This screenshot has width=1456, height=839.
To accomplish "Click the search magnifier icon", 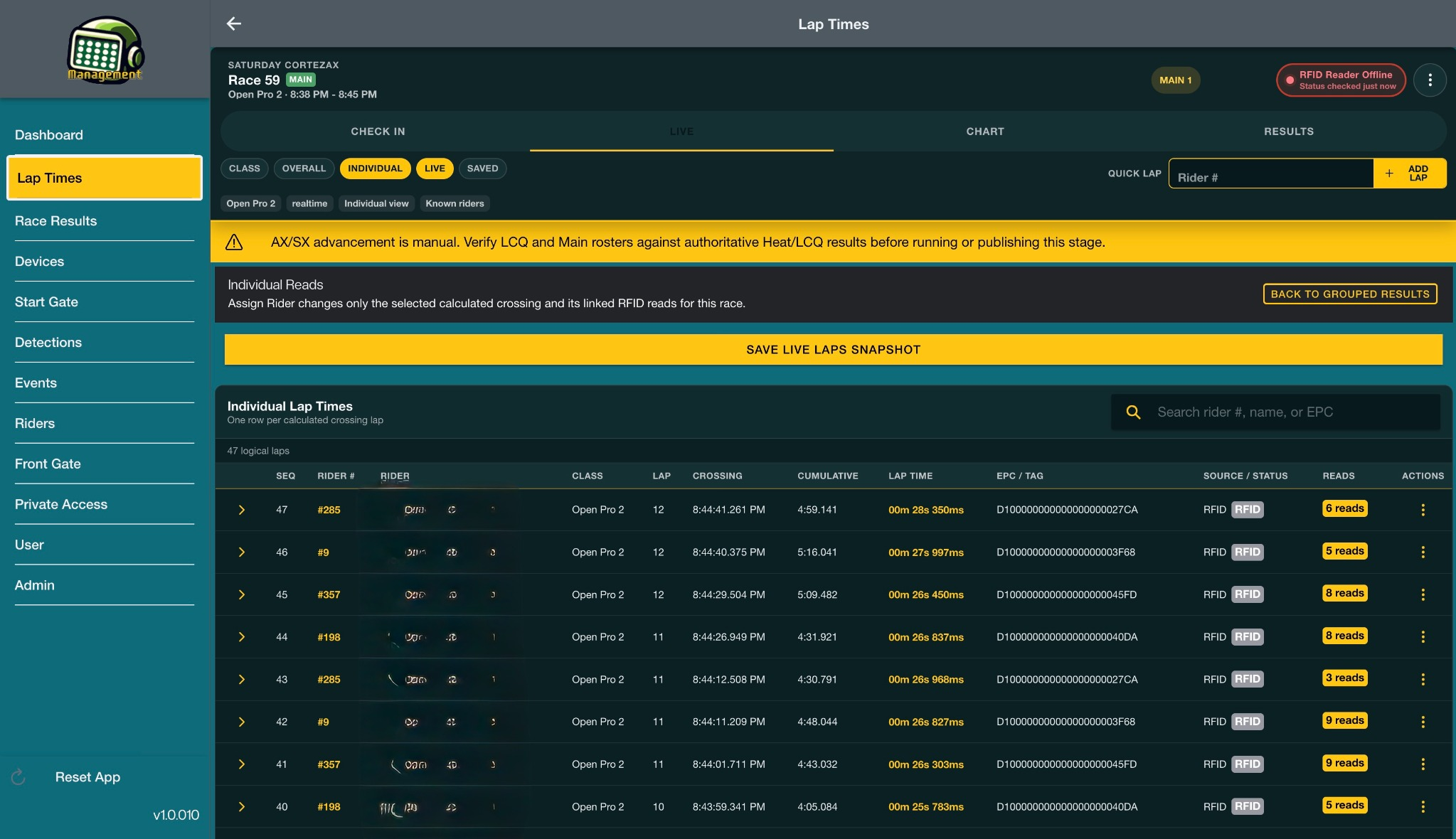I will [1133, 412].
